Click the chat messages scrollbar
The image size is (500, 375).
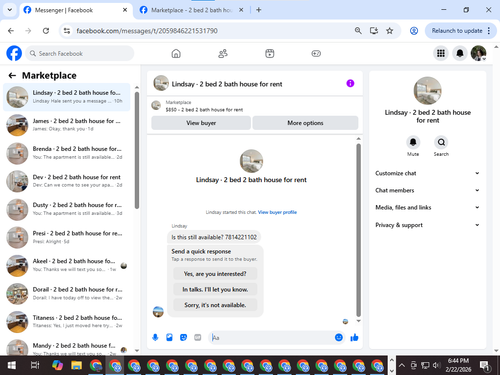click(359, 230)
